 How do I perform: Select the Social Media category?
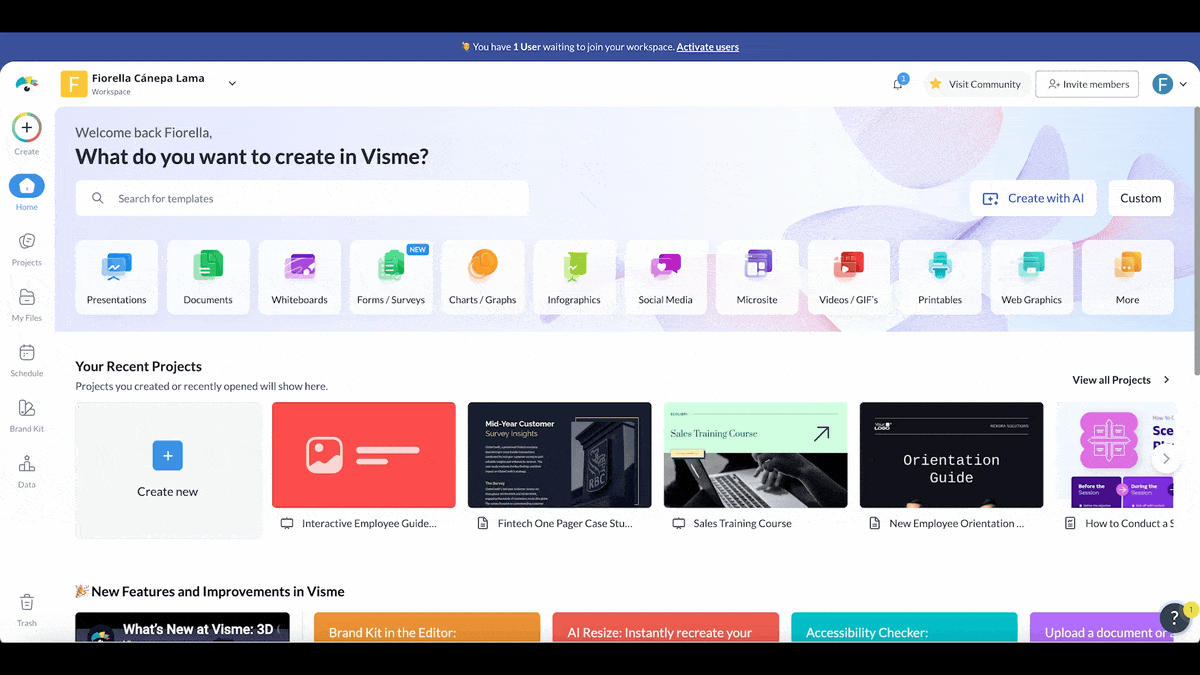666,277
